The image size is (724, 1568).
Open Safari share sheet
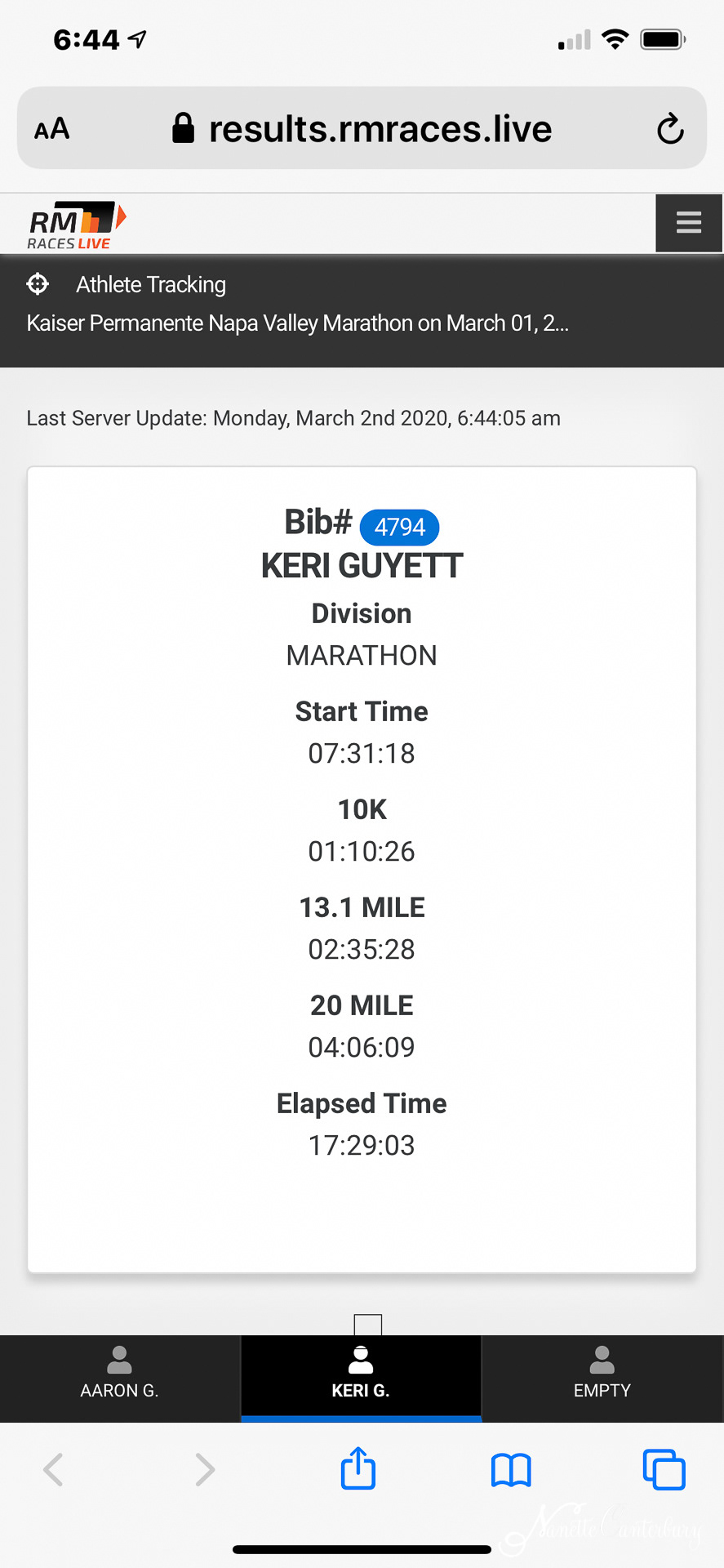[x=358, y=1468]
